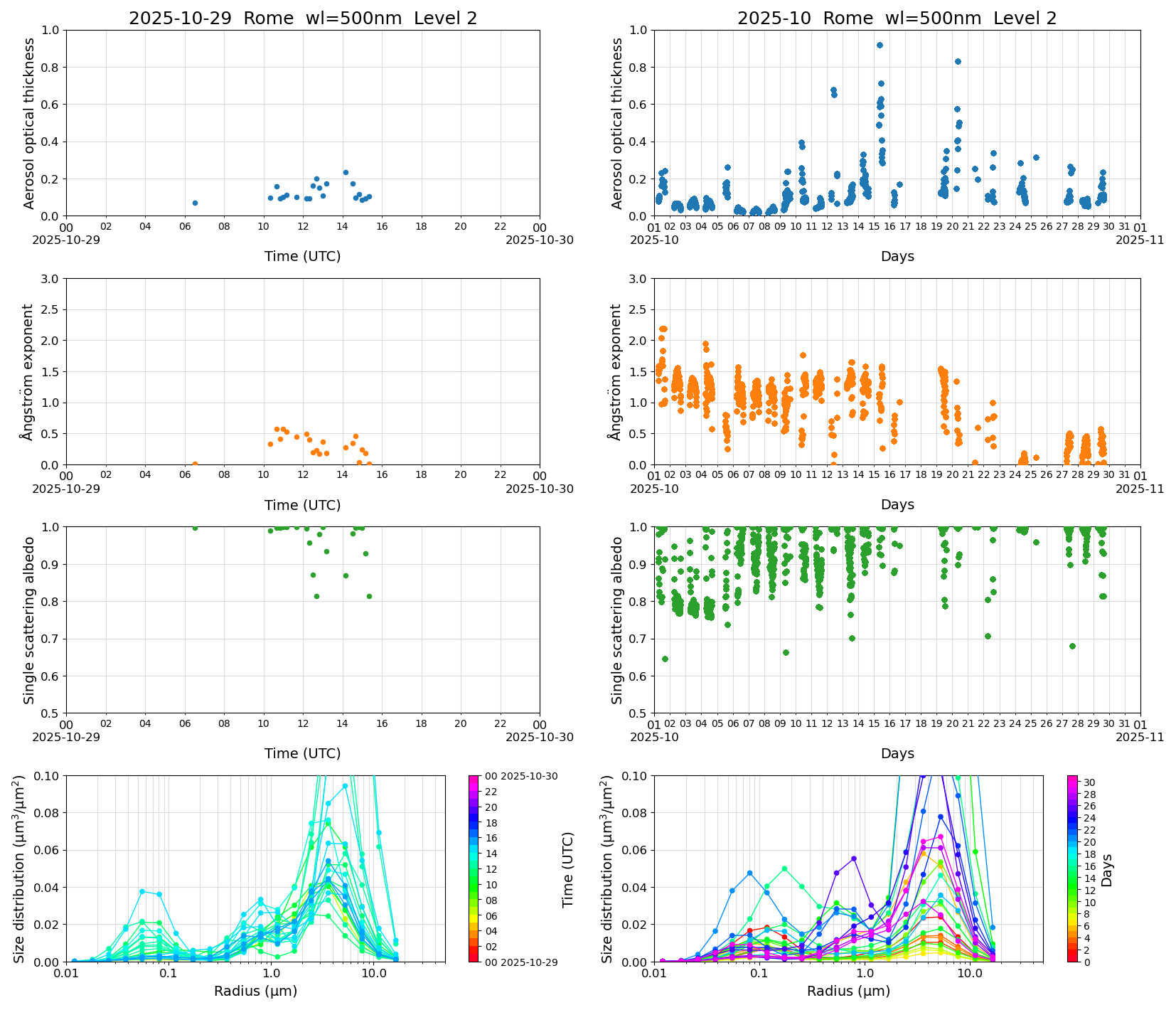
Task: Click "Days" x-axis label below monthly AOT plot
Action: click(897, 256)
